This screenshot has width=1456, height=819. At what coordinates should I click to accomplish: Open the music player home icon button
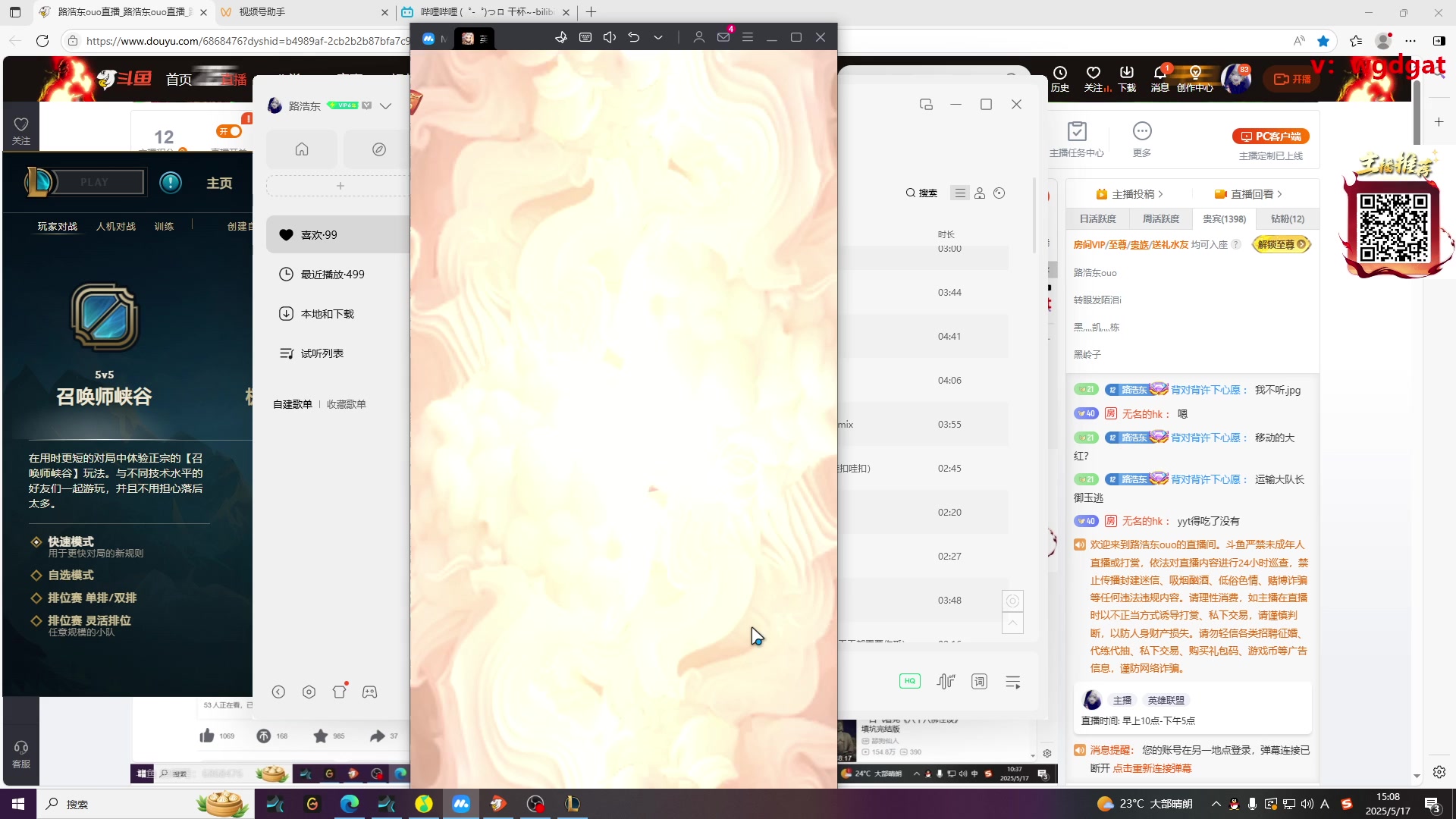point(302,149)
